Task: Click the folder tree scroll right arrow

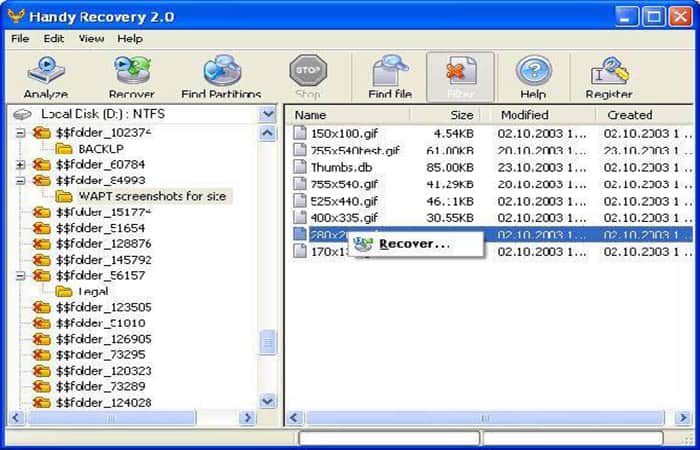Action: pyautogui.click(x=246, y=418)
